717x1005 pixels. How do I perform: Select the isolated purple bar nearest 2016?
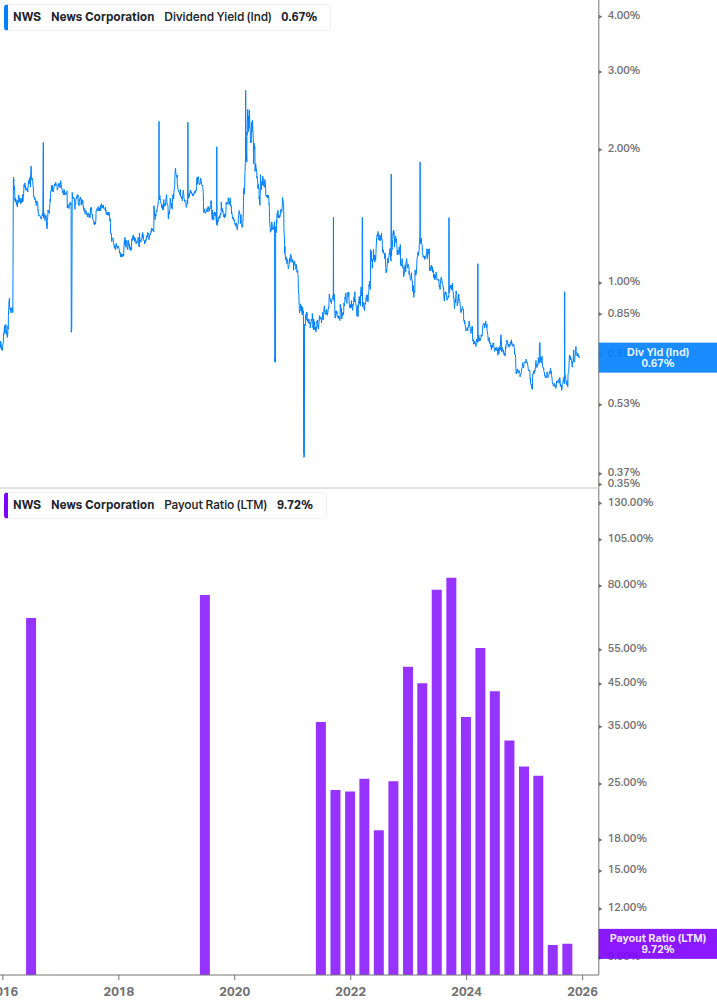pyautogui.click(x=31, y=795)
